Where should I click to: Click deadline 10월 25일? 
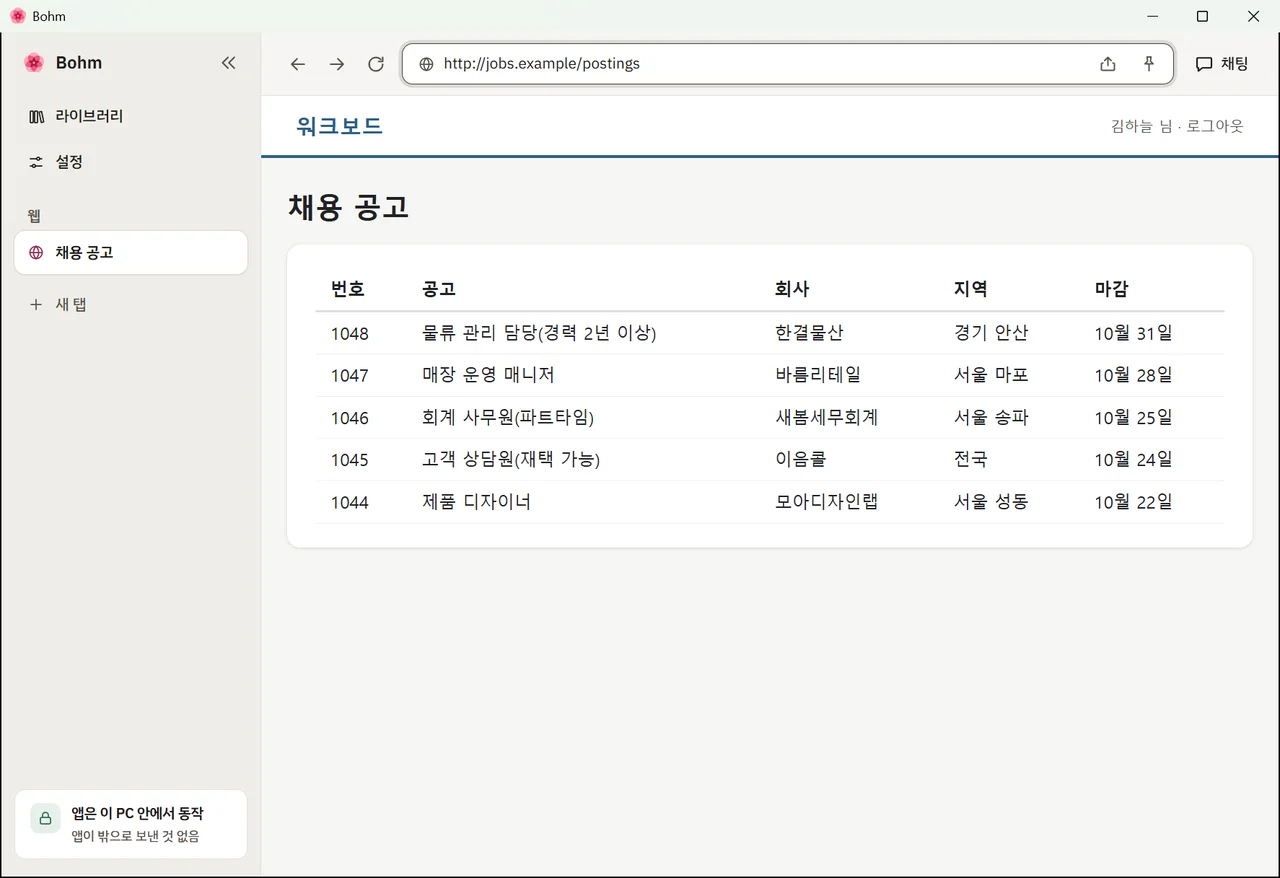(x=1134, y=417)
